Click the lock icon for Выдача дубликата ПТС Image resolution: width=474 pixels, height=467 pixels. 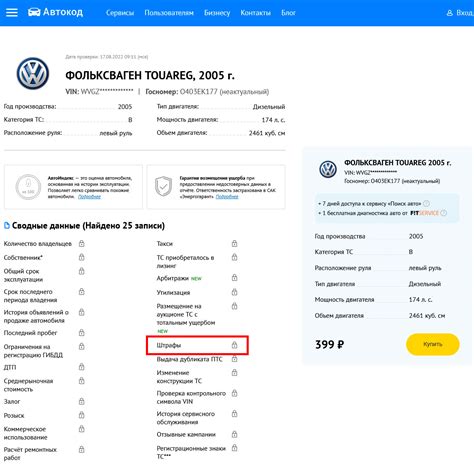(235, 359)
